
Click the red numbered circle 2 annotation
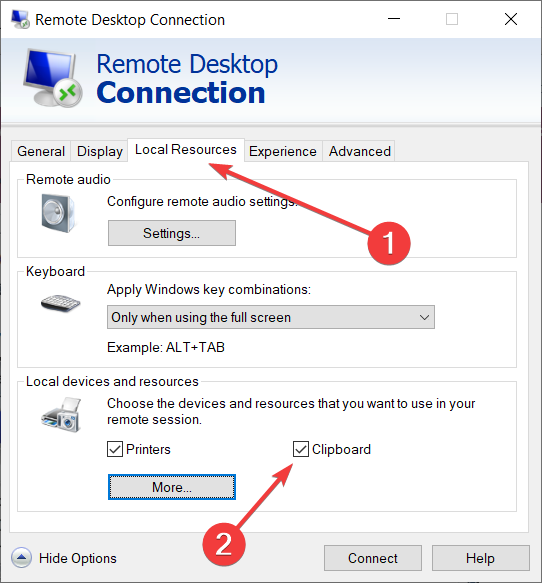[224, 544]
